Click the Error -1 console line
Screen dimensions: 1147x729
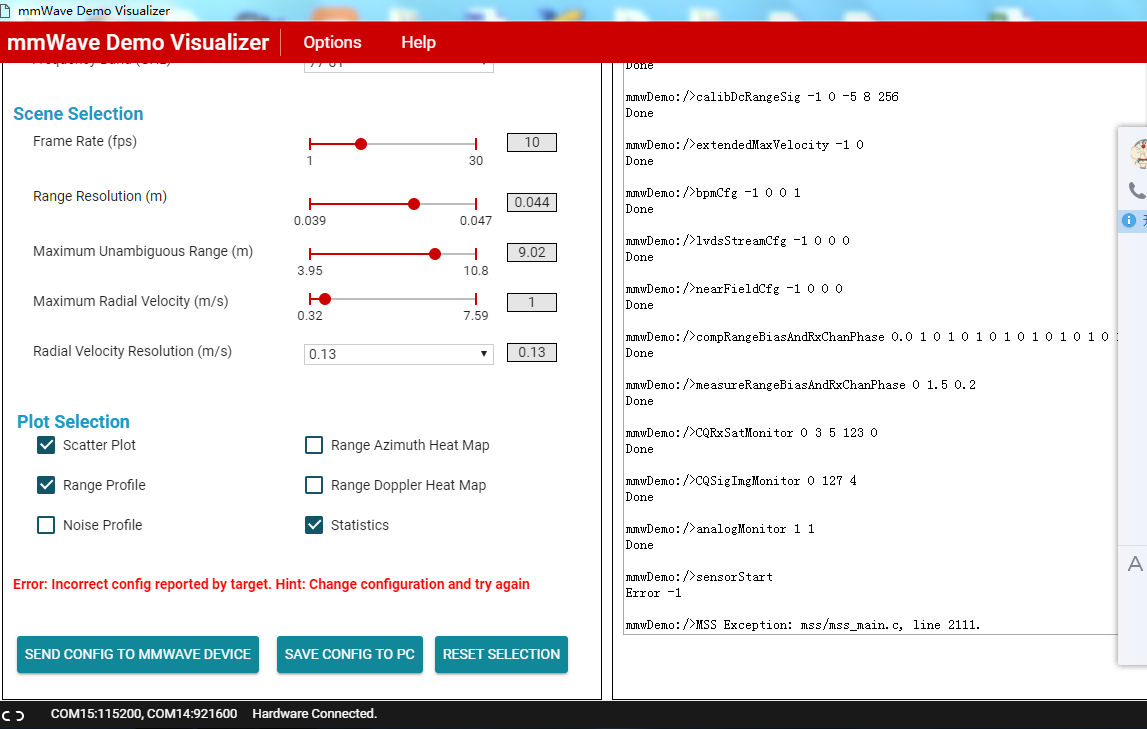[653, 593]
